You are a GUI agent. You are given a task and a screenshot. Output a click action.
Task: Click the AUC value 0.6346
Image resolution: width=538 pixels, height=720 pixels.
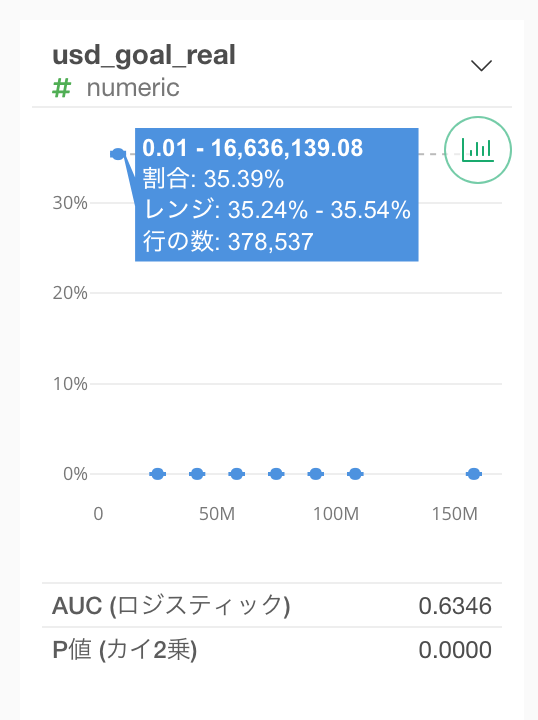click(455, 606)
